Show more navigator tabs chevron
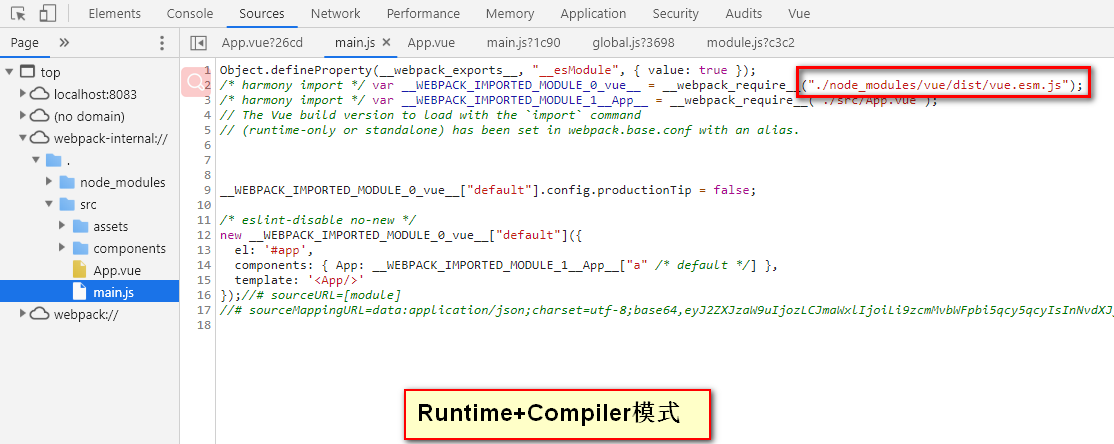 64,43
